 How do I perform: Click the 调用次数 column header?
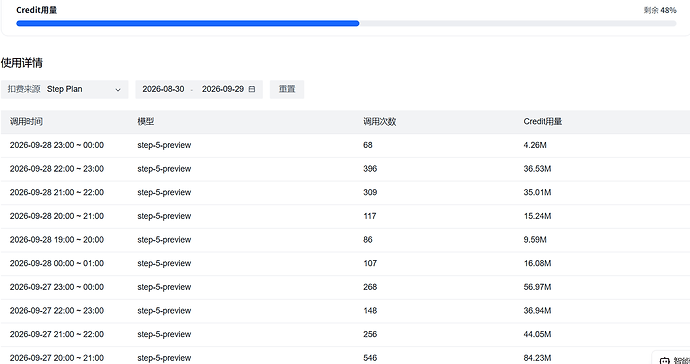click(379, 122)
